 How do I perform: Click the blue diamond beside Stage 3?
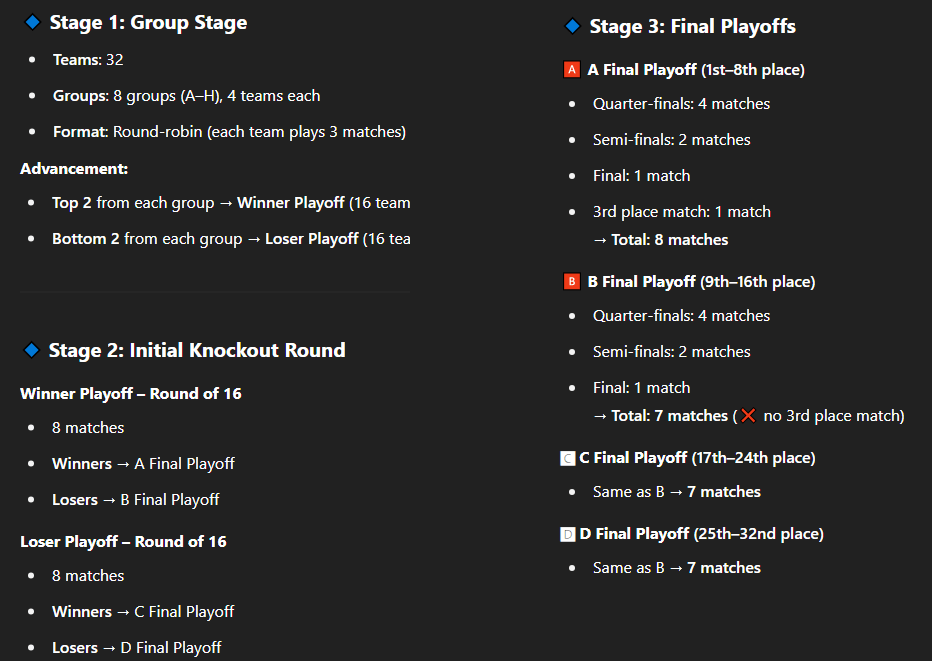tap(572, 26)
